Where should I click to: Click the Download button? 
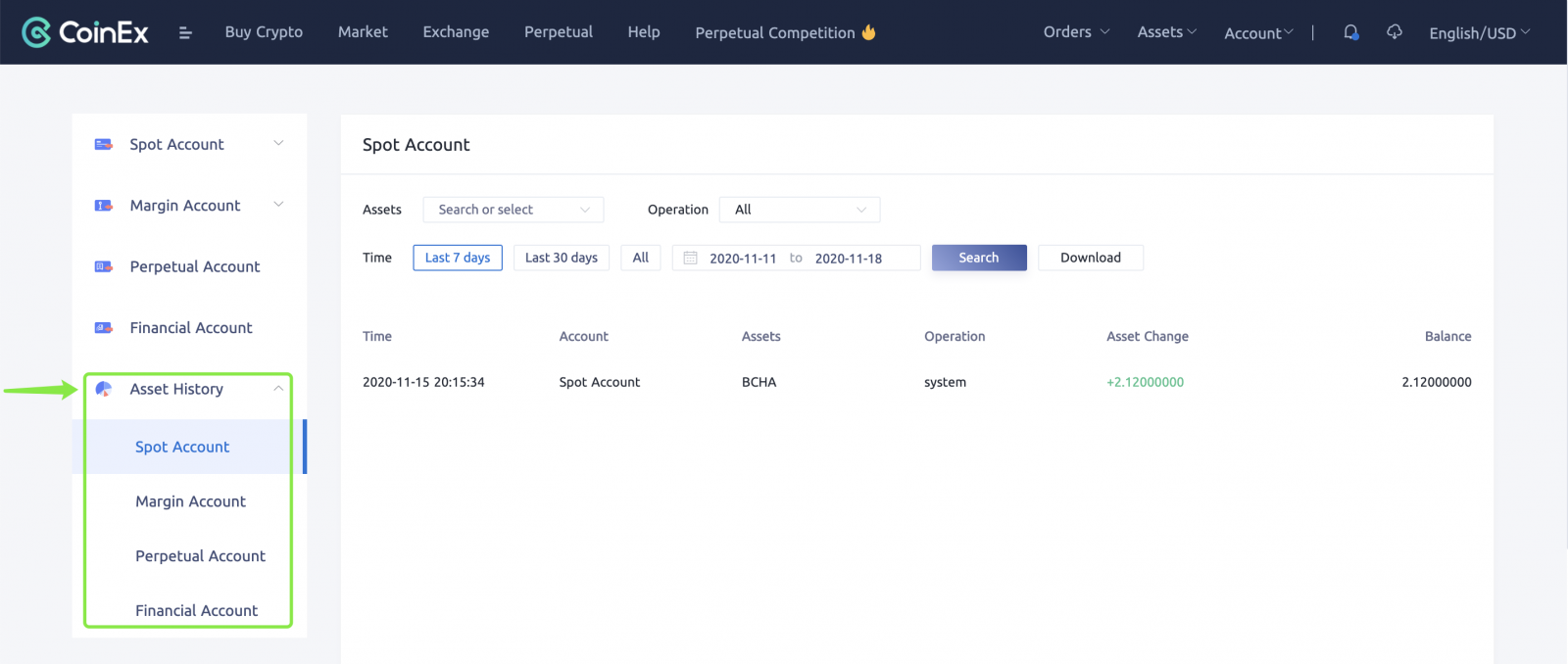(x=1091, y=258)
